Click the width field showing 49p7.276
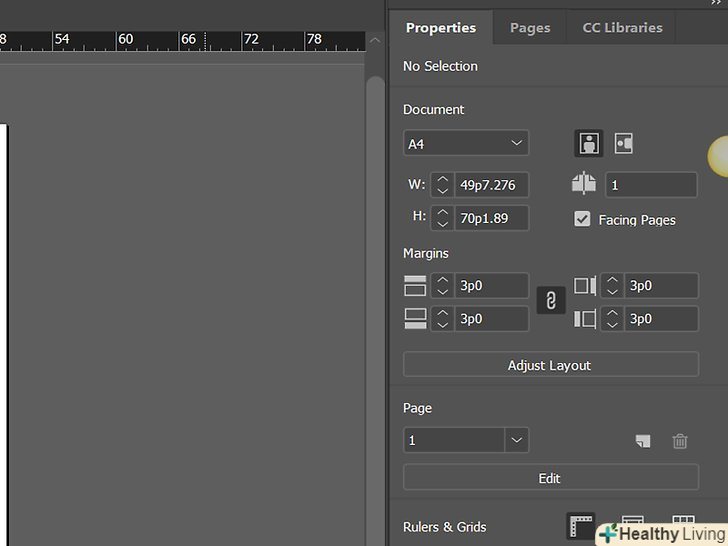728x546 pixels. tap(491, 185)
